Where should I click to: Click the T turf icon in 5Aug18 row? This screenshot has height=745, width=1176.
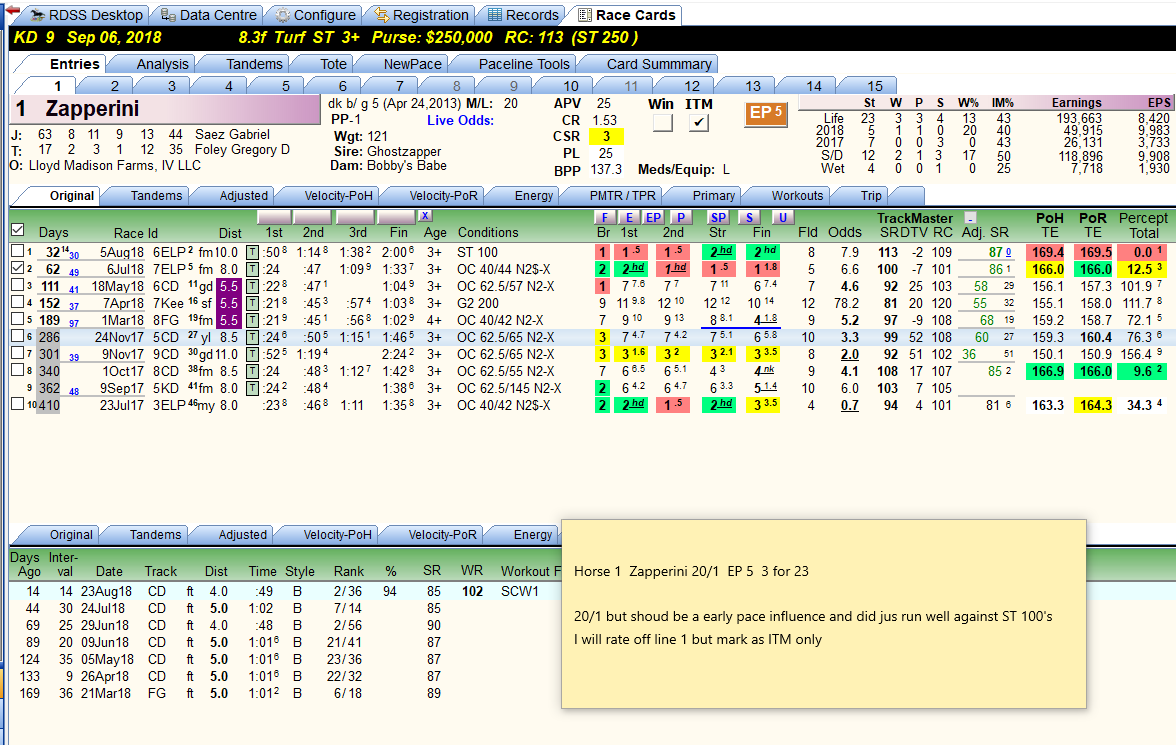coord(253,252)
